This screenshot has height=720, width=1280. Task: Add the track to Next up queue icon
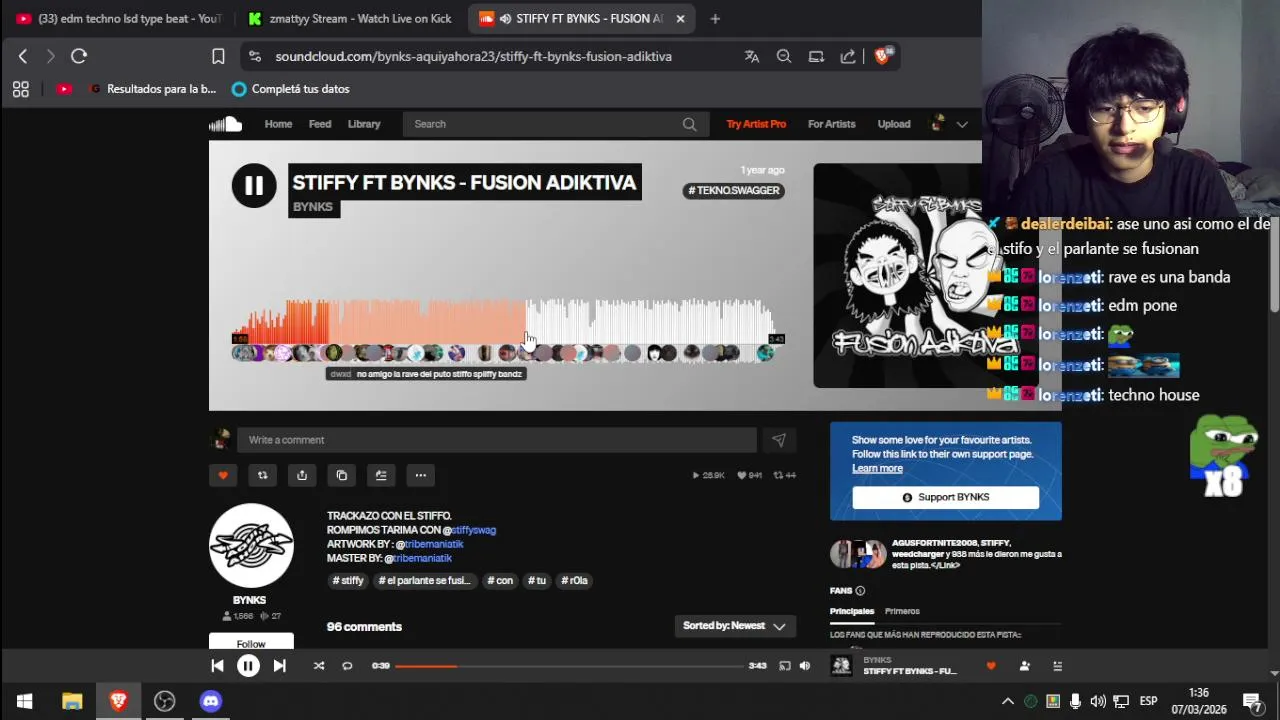(381, 475)
